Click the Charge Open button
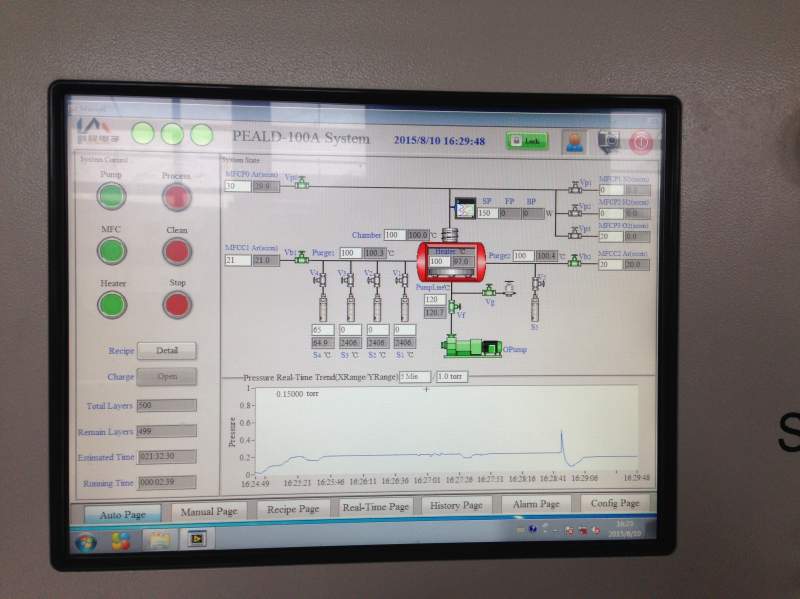This screenshot has width=800, height=599. pos(167,377)
